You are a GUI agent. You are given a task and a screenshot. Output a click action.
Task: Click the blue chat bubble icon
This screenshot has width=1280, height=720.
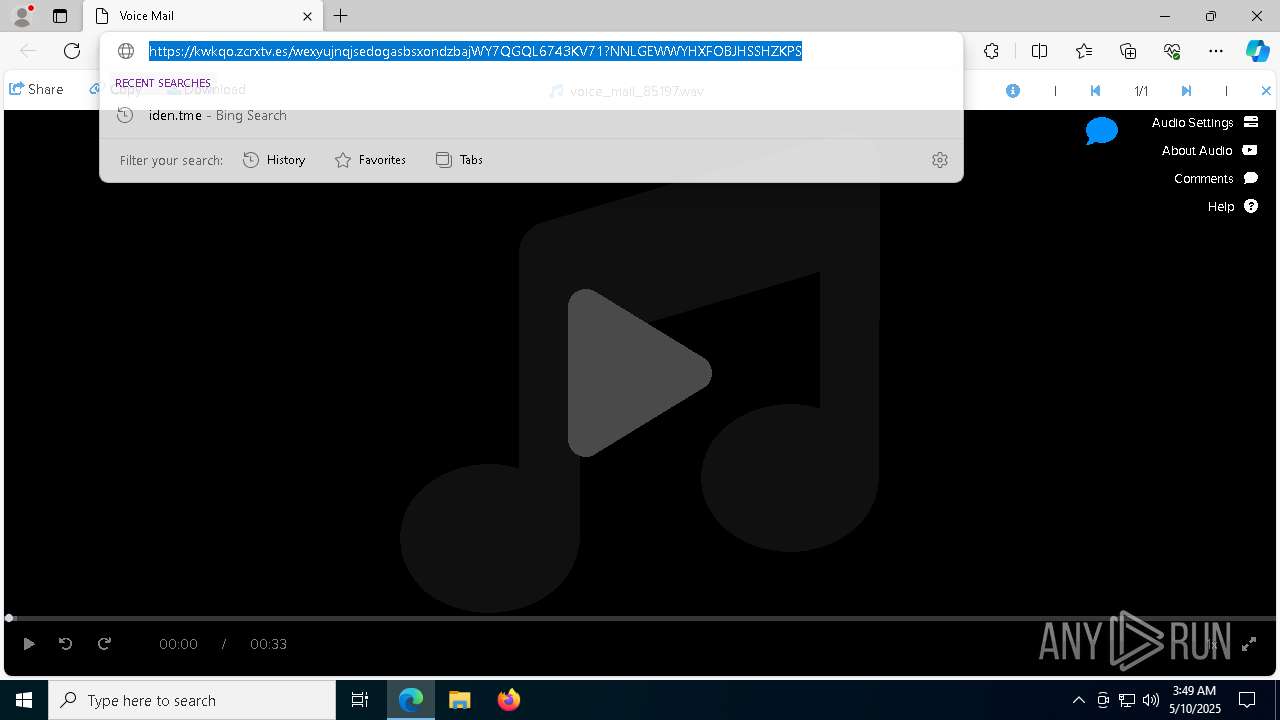(x=1101, y=131)
